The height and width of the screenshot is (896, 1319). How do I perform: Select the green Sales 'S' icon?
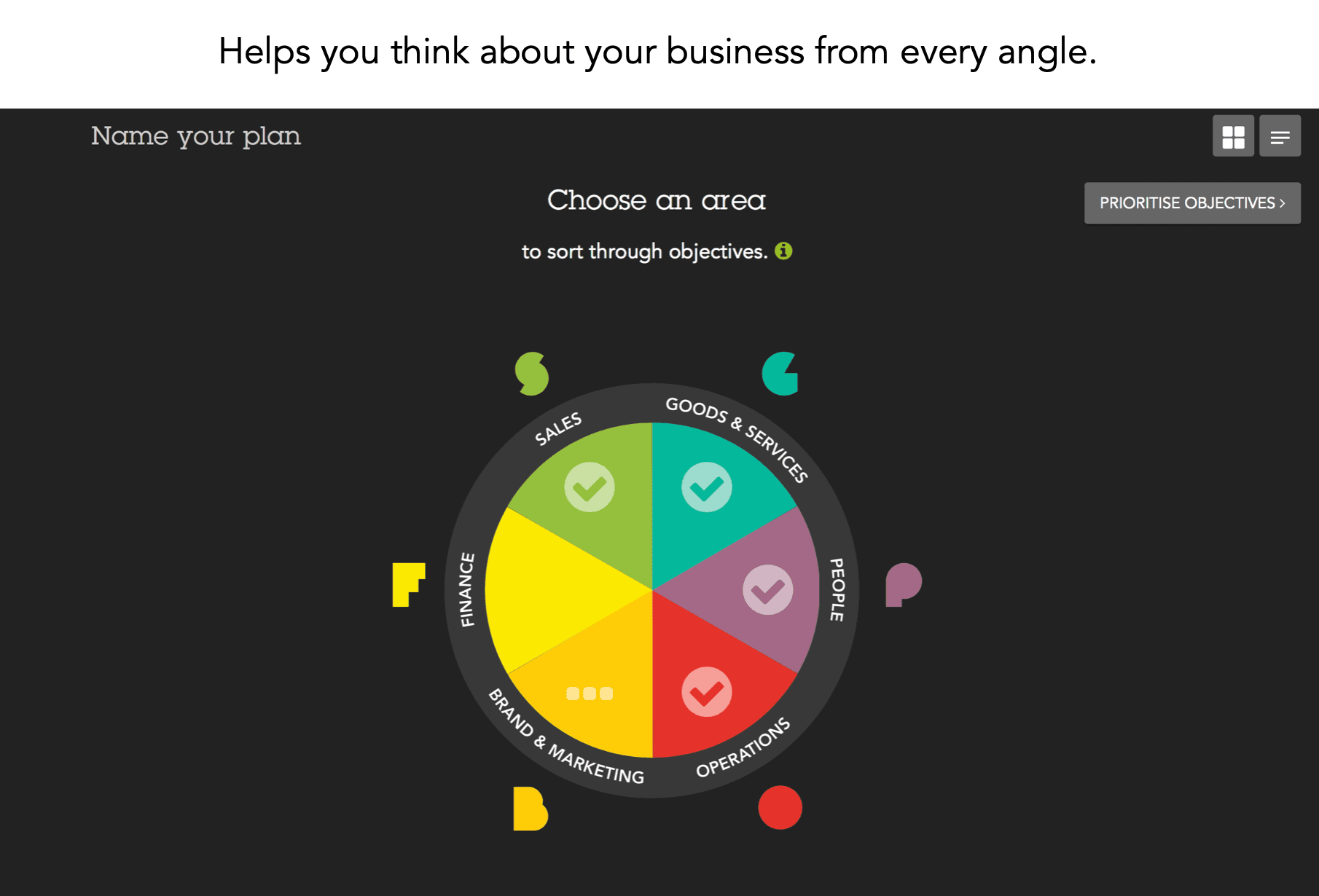click(531, 373)
